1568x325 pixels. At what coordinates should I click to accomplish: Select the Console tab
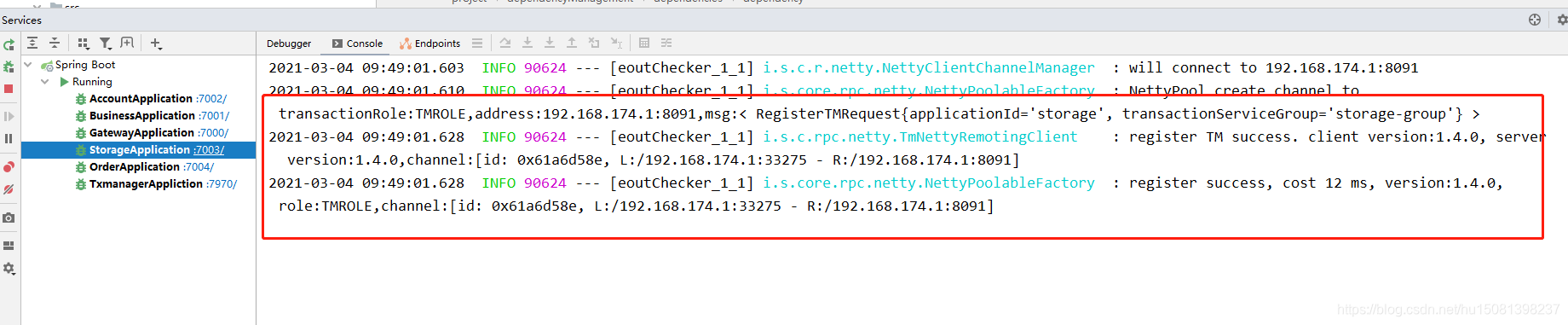(357, 44)
